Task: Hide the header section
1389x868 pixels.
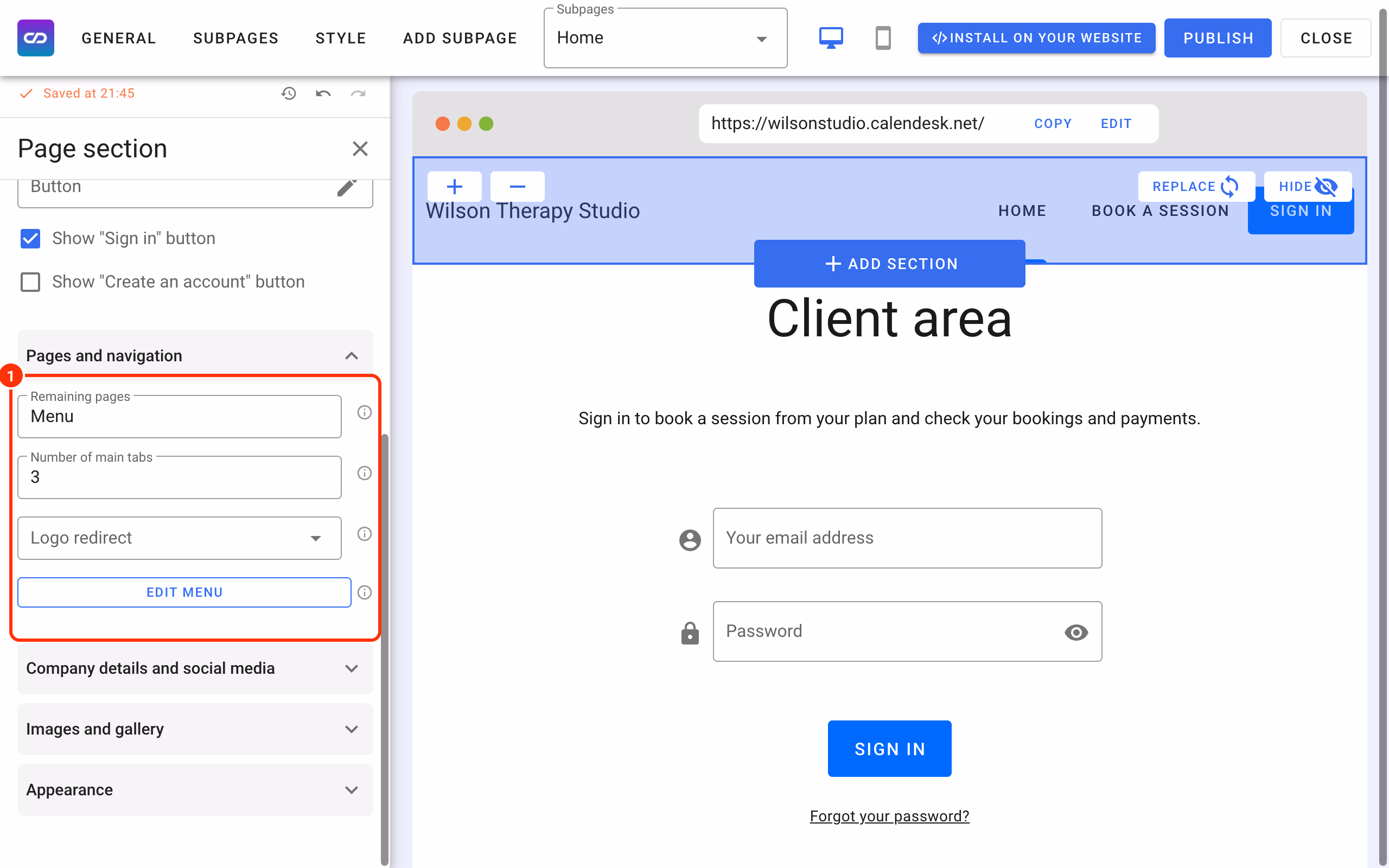Action: click(x=1308, y=187)
